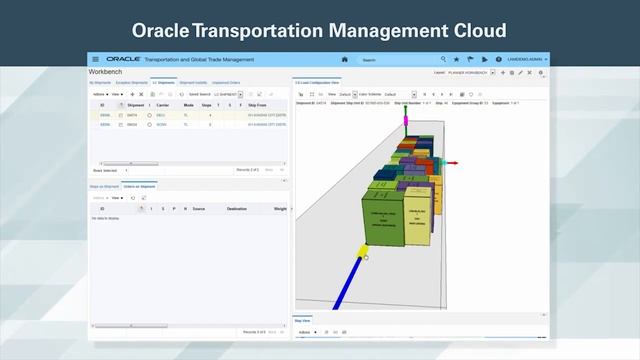Image resolution: width=640 pixels, height=360 pixels.
Task: Go to next equipment in 3D toolbar
Action: pyautogui.click(x=442, y=94)
